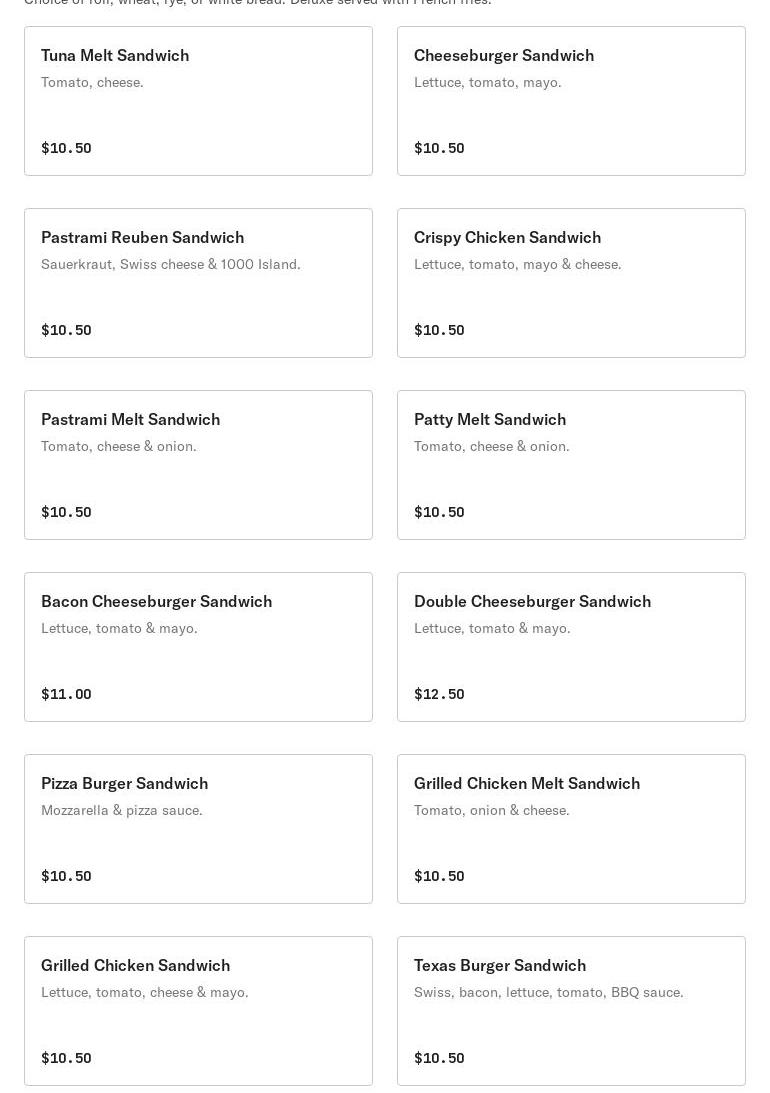Click the Swiss, bacon, BBQ sauce description
Screen dimensions: 770x1093
click(548, 992)
